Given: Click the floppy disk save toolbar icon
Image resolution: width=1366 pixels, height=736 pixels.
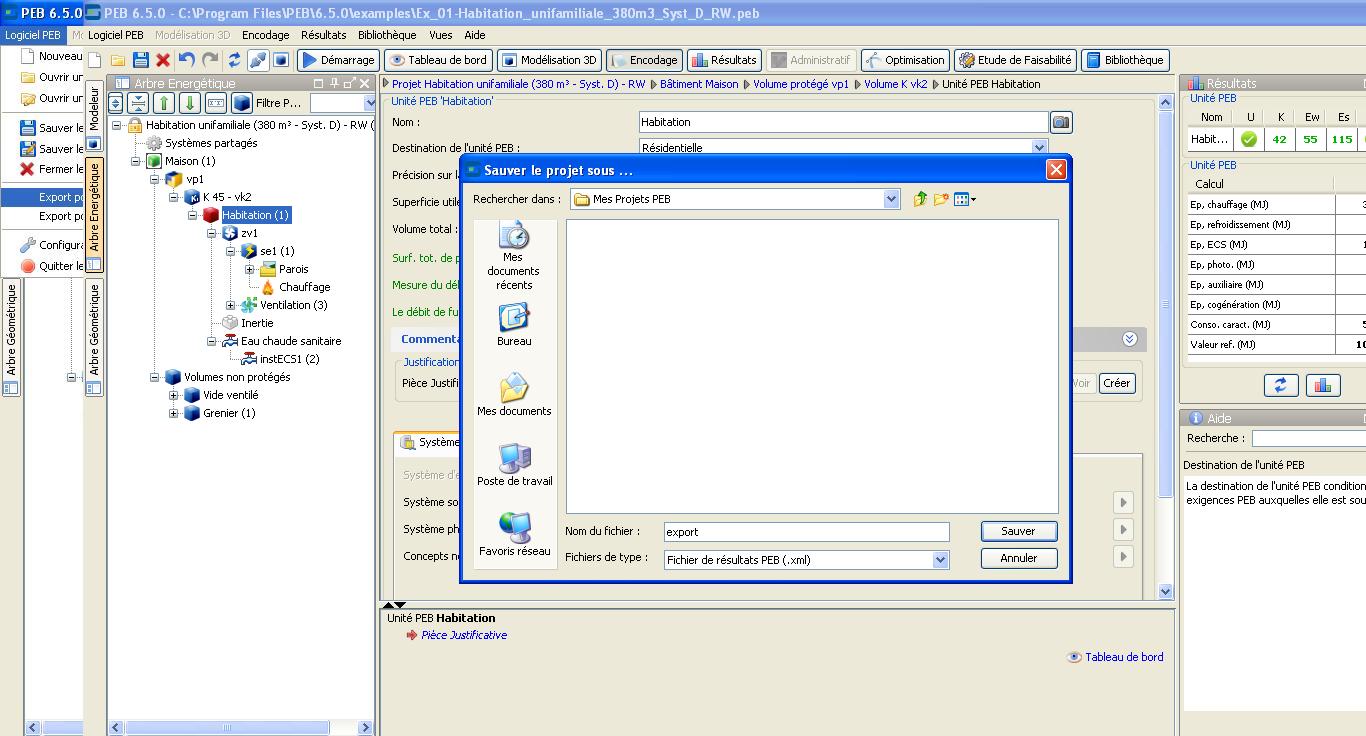Looking at the screenshot, I should tap(141, 60).
